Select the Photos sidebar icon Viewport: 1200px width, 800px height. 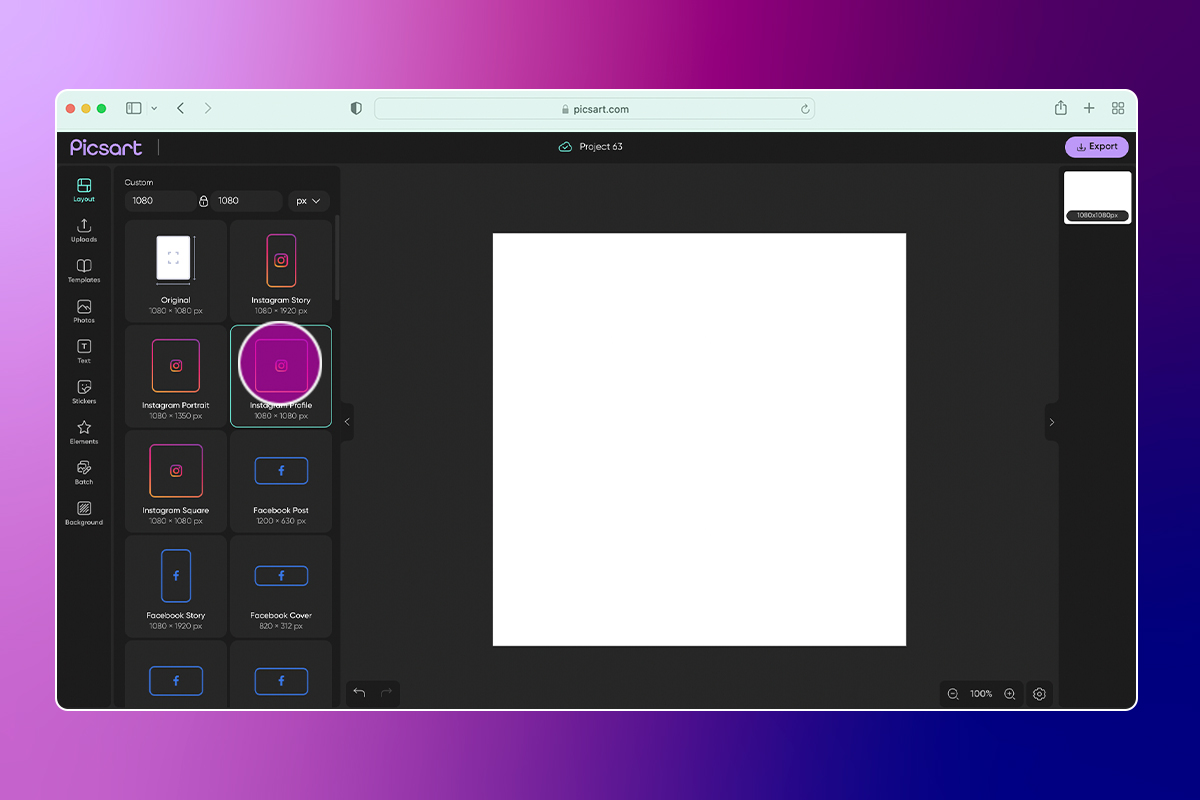pyautogui.click(x=84, y=311)
